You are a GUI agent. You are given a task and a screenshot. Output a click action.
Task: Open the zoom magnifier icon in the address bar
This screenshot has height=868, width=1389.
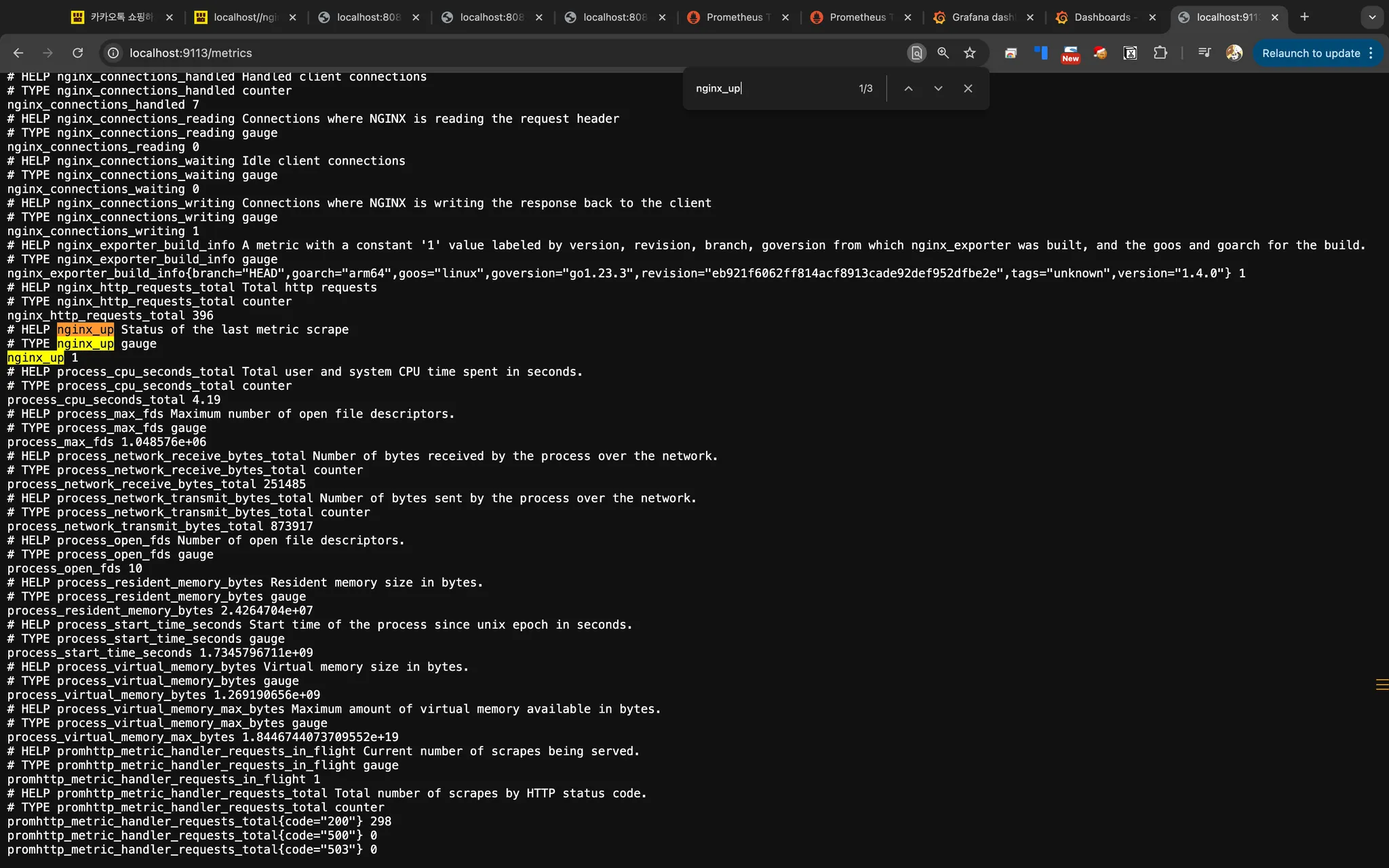(x=943, y=53)
